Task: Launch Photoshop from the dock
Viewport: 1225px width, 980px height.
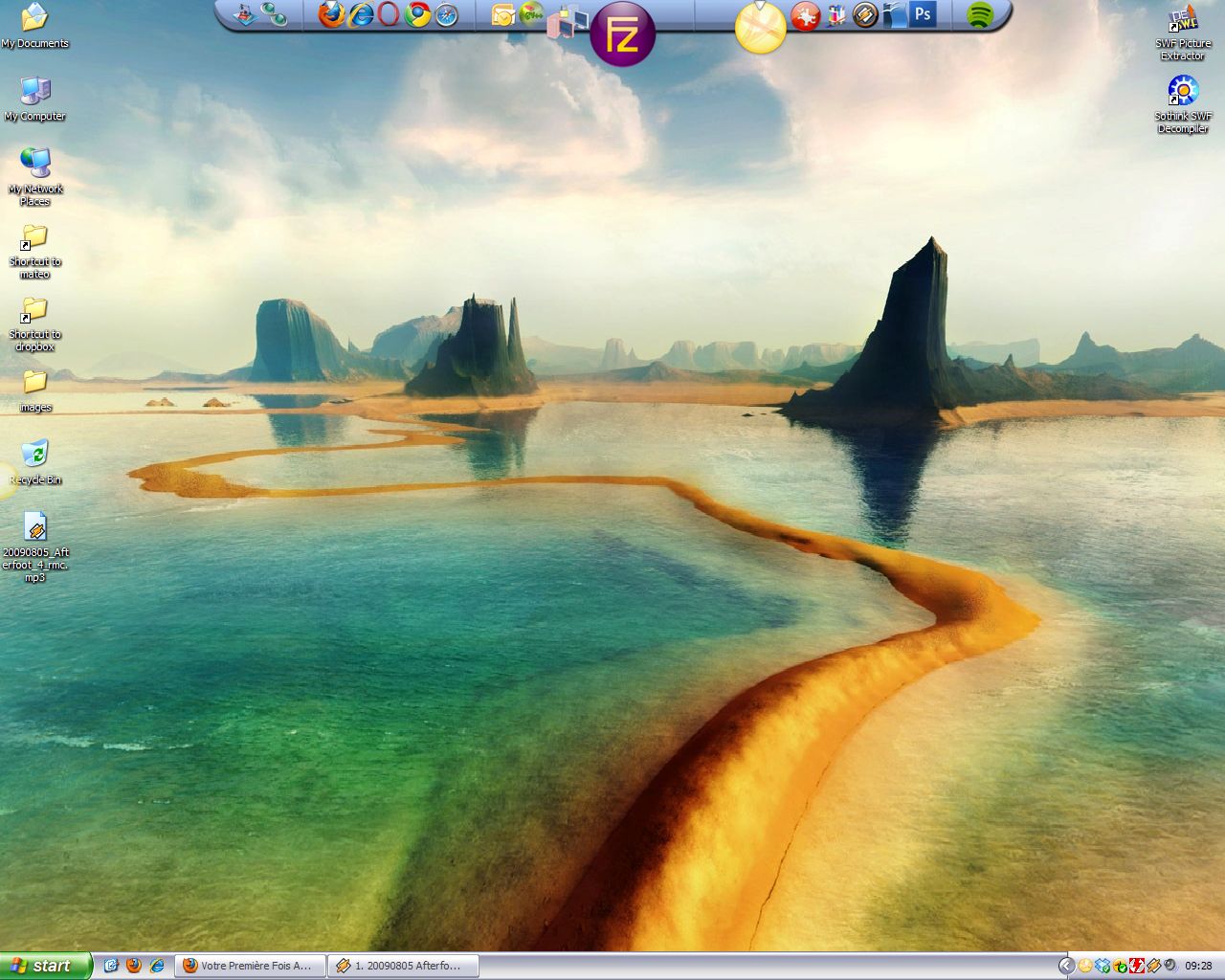Action: coord(924,14)
